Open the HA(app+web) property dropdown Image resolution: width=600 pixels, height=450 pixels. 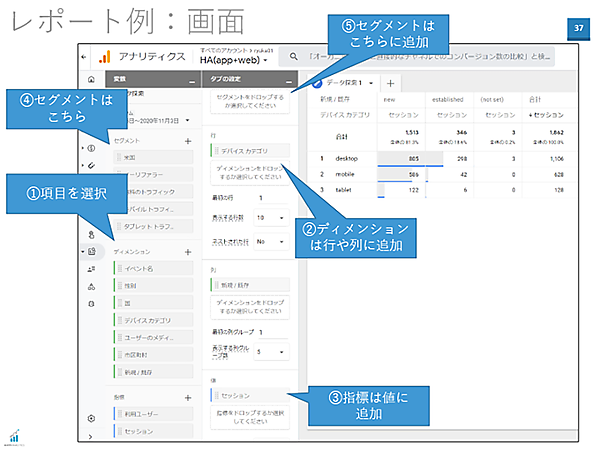(x=236, y=61)
